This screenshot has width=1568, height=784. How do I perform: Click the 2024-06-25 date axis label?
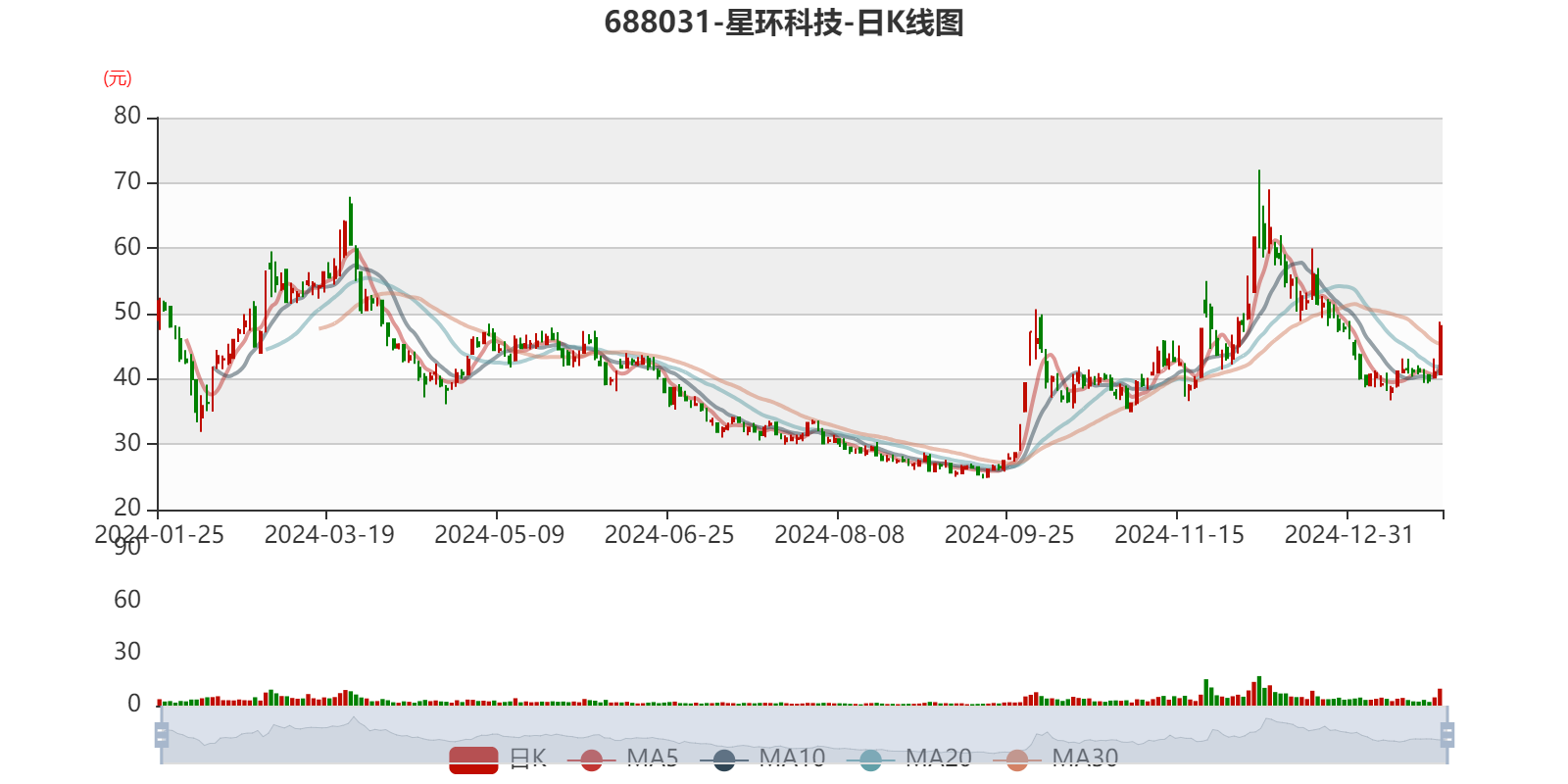[x=669, y=535]
